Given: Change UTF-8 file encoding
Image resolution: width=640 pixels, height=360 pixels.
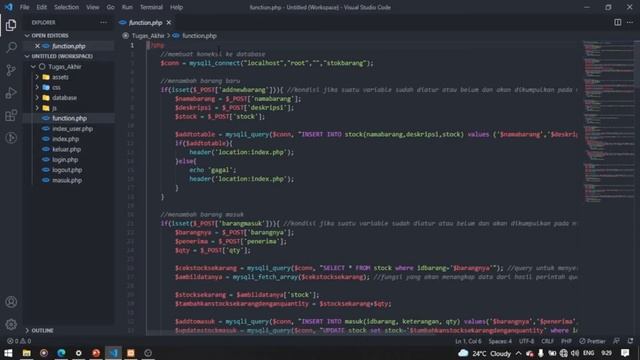Looking at the screenshot, I should [x=527, y=341].
